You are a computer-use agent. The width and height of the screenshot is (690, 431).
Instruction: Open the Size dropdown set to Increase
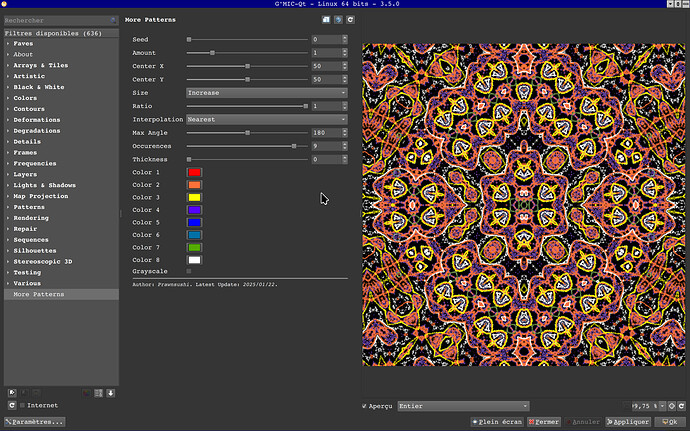(267, 92)
